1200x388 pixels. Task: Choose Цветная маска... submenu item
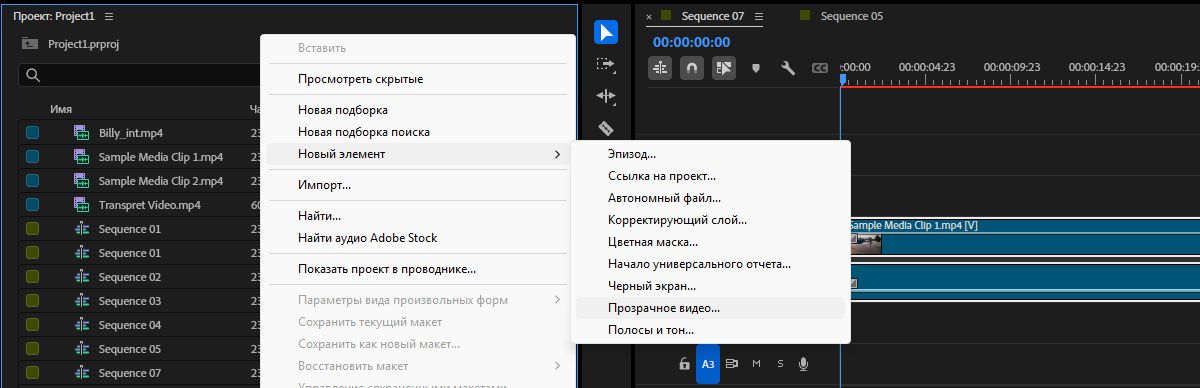(x=653, y=242)
